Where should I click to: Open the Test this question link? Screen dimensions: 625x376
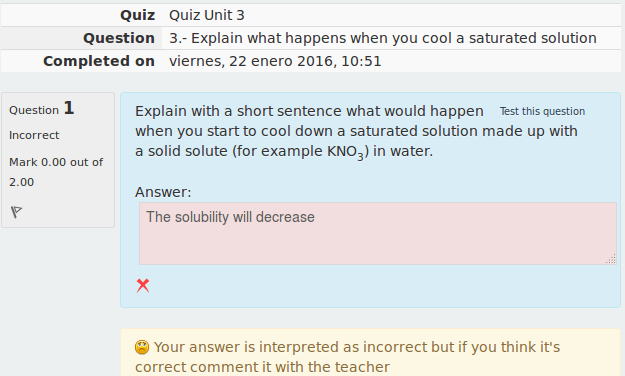click(542, 111)
